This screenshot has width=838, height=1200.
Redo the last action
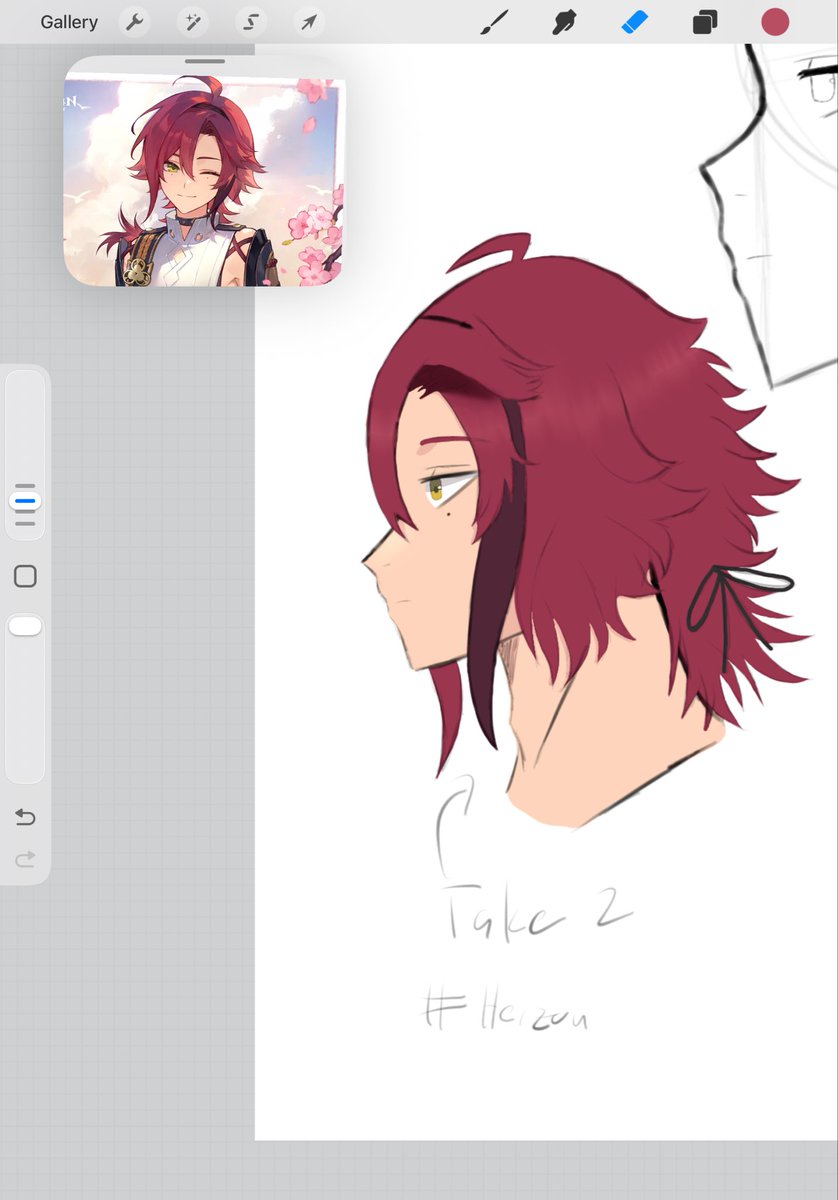25,858
